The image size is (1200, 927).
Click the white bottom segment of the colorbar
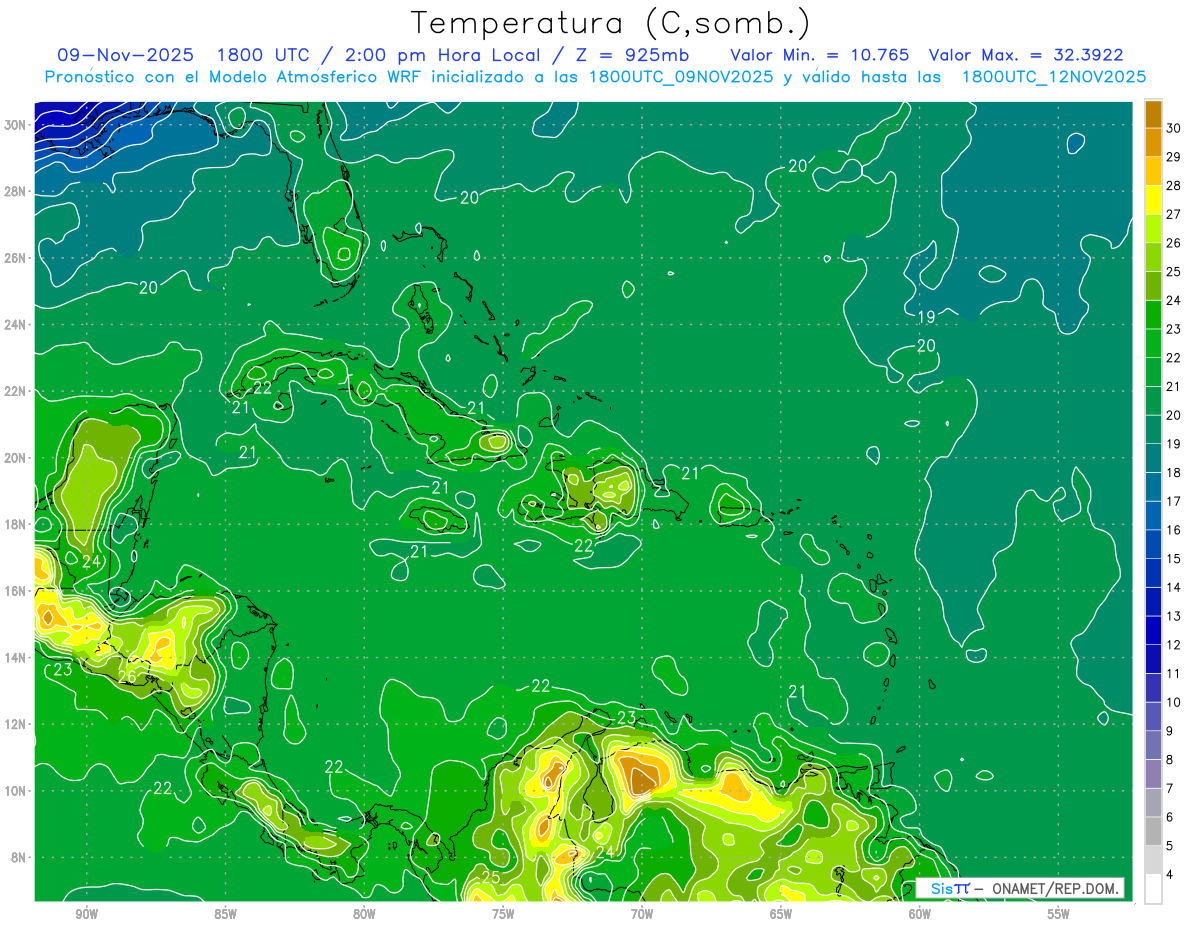(x=1153, y=888)
